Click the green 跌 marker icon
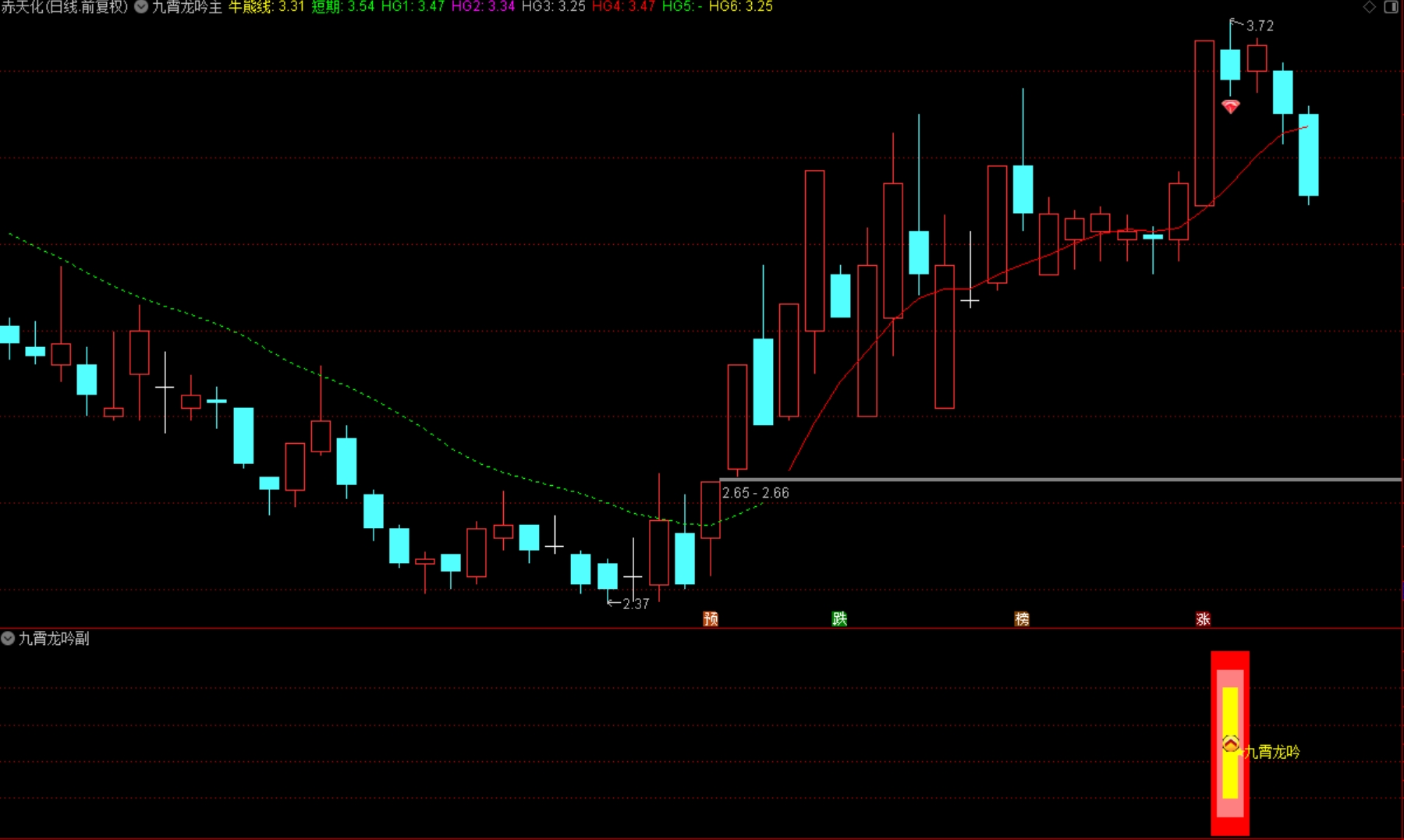The height and width of the screenshot is (840, 1404). pyautogui.click(x=839, y=619)
